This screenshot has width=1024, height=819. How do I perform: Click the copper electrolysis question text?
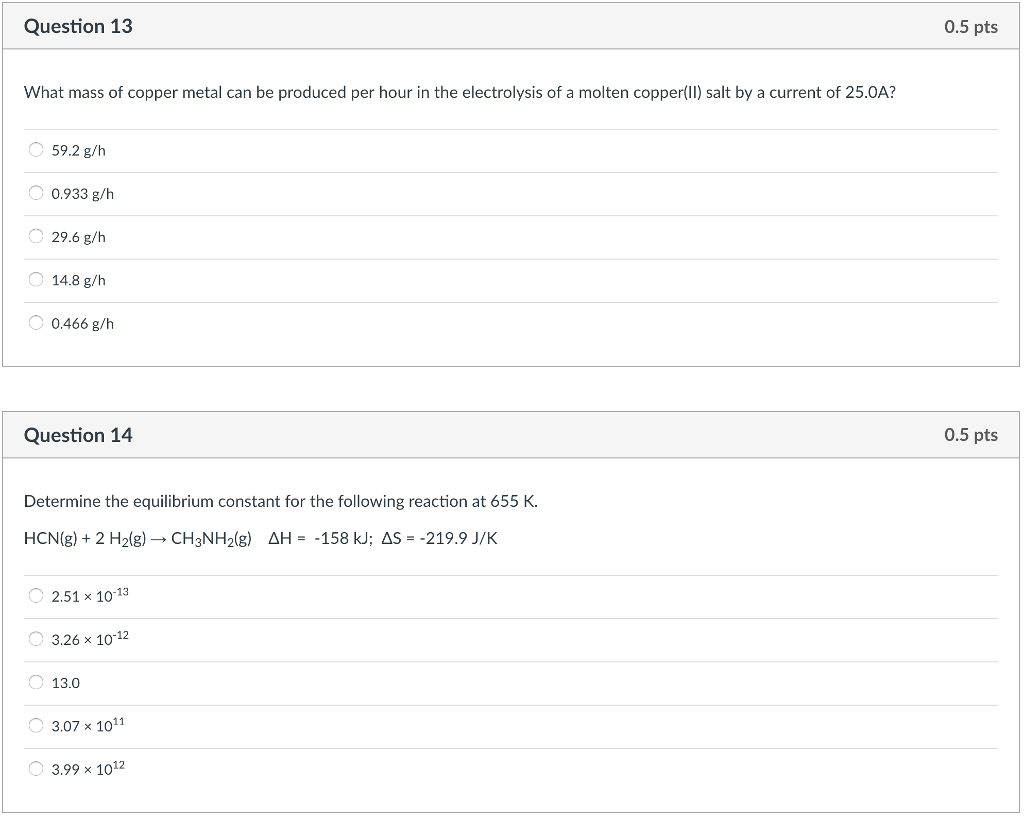pyautogui.click(x=460, y=93)
